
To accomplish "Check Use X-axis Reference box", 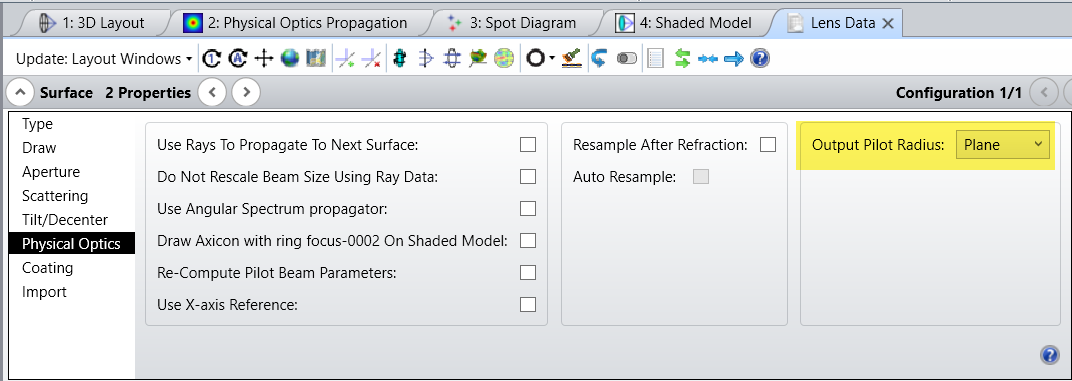I will 527,304.
